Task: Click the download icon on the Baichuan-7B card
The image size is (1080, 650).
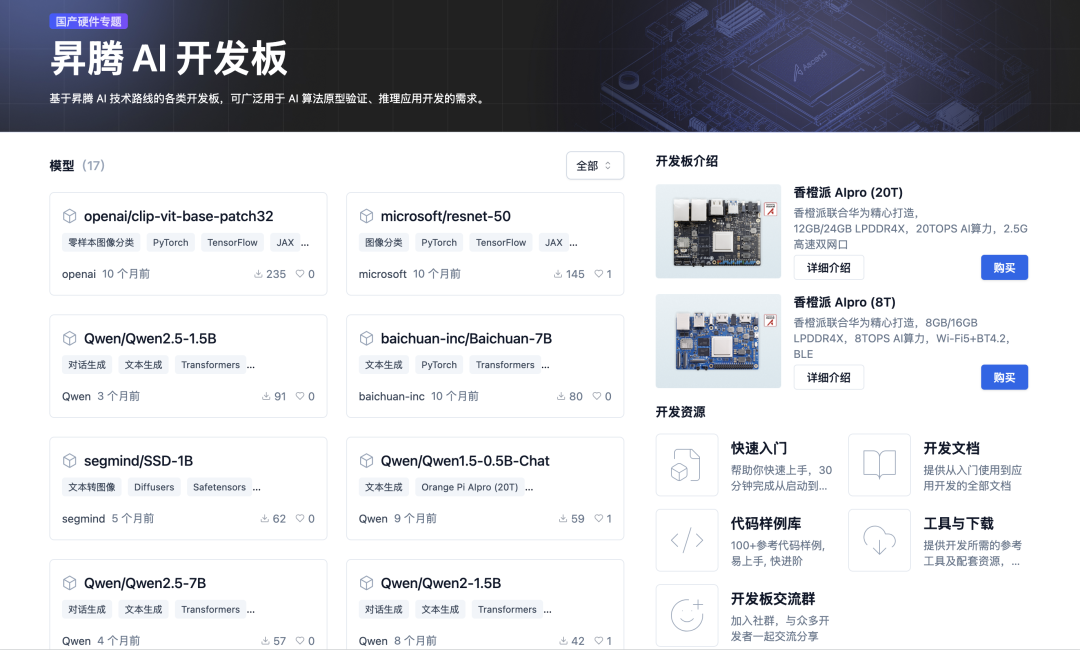Action: tap(561, 396)
